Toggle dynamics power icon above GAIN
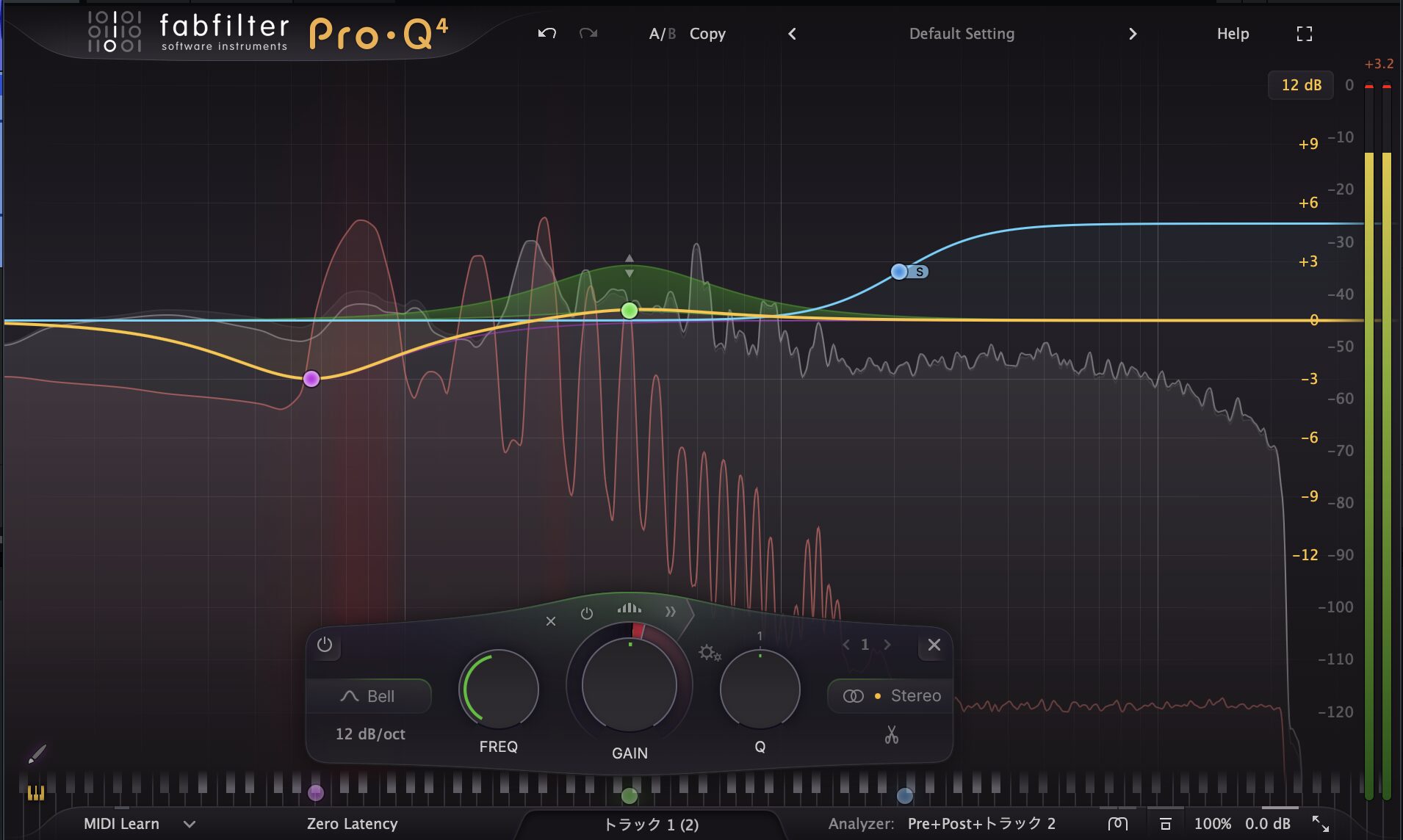 [587, 613]
